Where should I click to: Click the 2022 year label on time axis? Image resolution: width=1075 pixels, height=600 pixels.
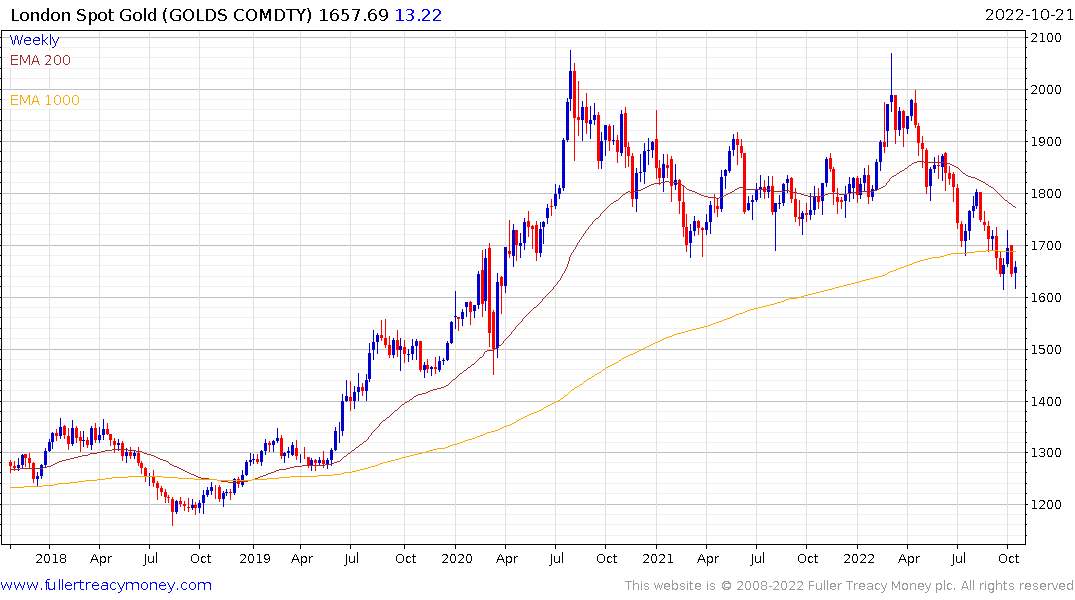pos(859,558)
